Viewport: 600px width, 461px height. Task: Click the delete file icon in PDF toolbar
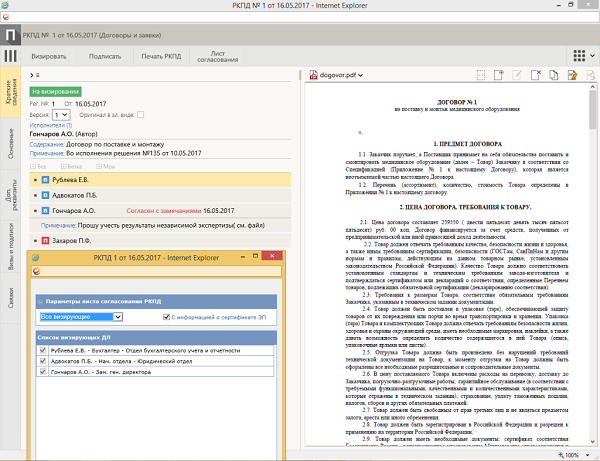537,75
